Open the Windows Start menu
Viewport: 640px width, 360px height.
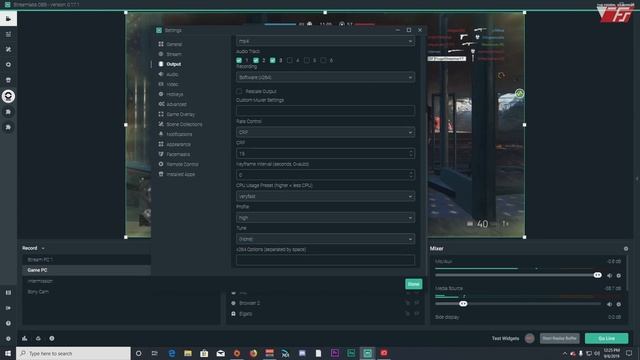[8, 353]
